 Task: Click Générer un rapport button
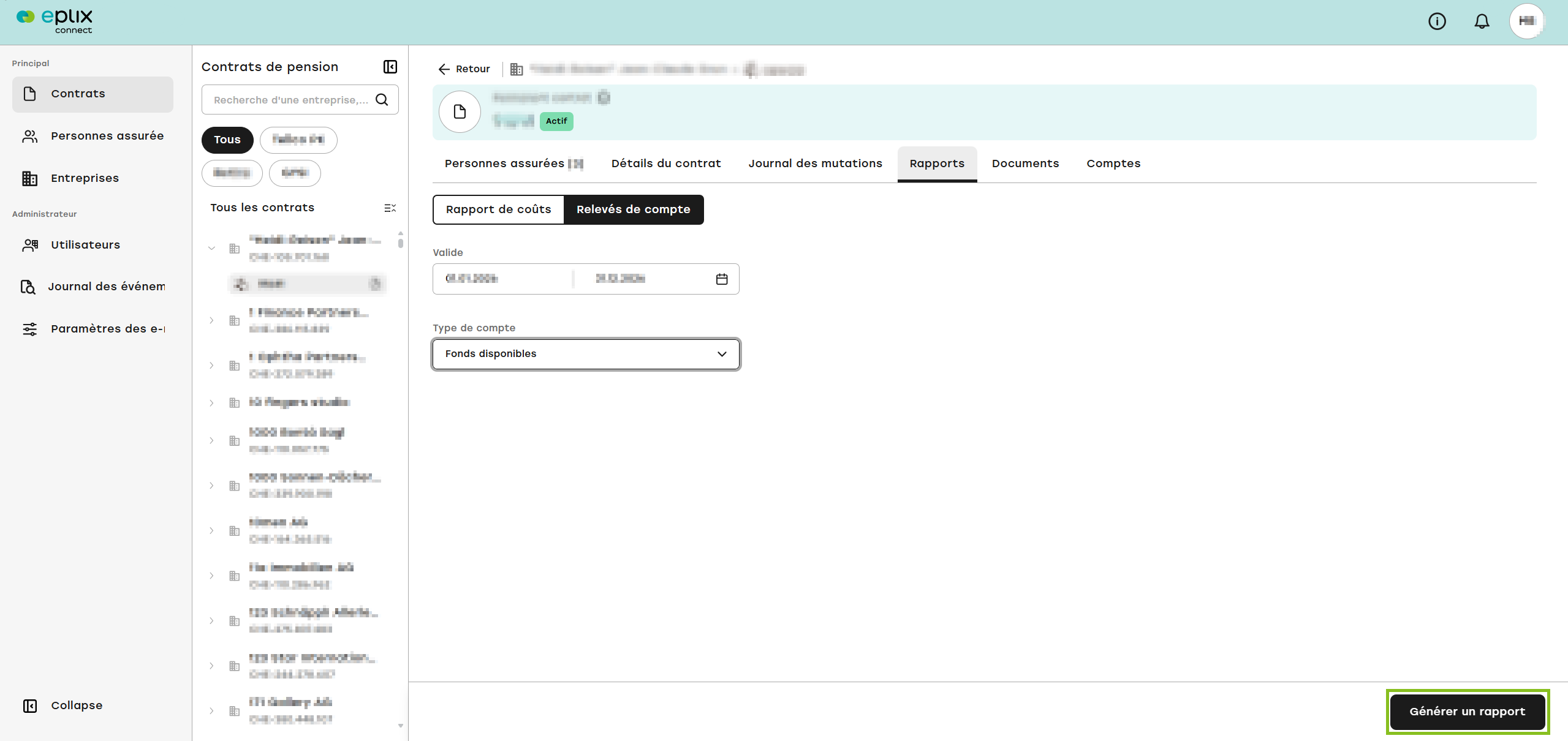pyautogui.click(x=1468, y=712)
